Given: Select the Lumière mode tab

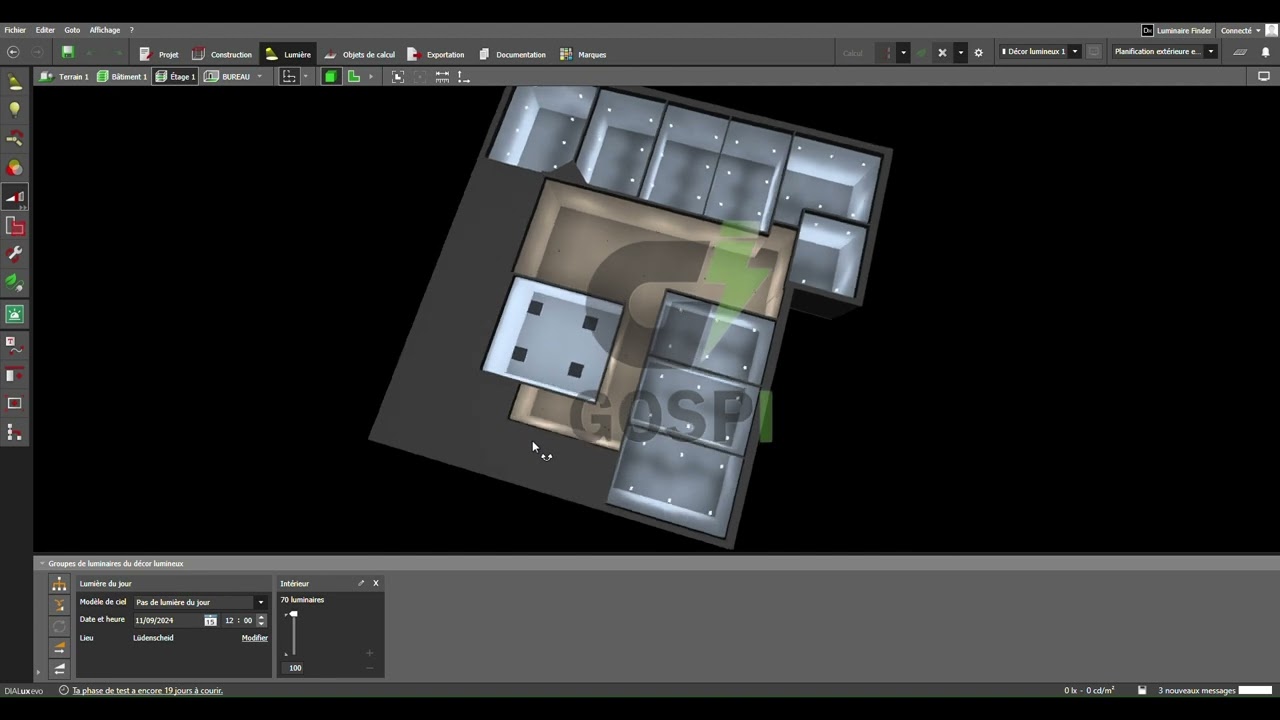Looking at the screenshot, I should coord(288,54).
